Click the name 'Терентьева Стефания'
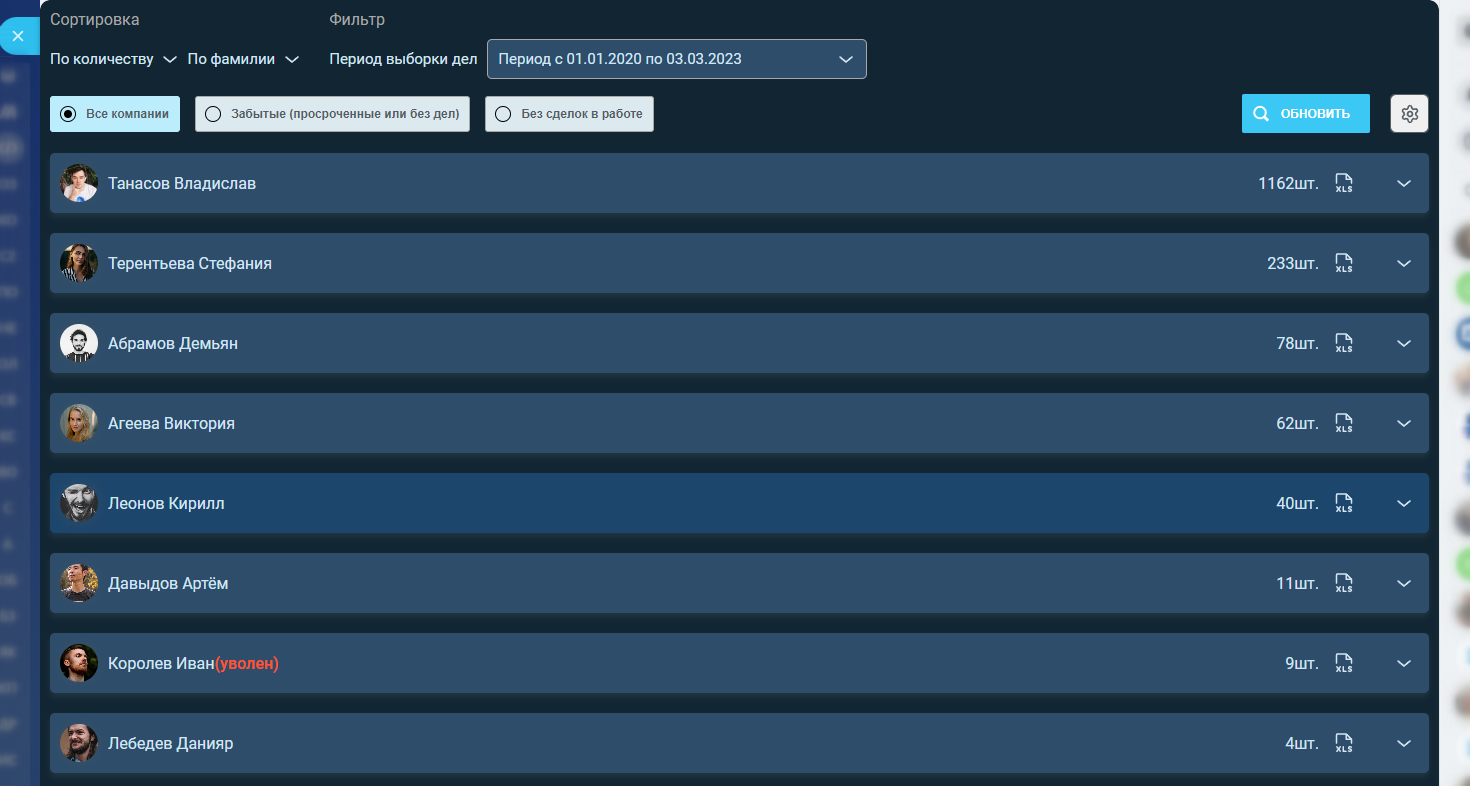 point(190,263)
